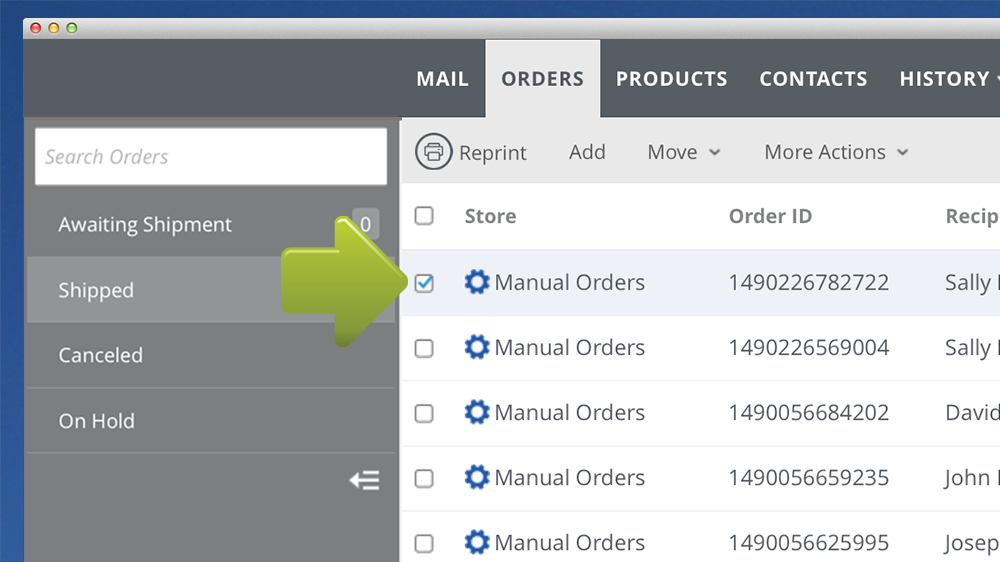Open the History dropdown tab
The height and width of the screenshot is (562, 1000).
click(x=946, y=79)
